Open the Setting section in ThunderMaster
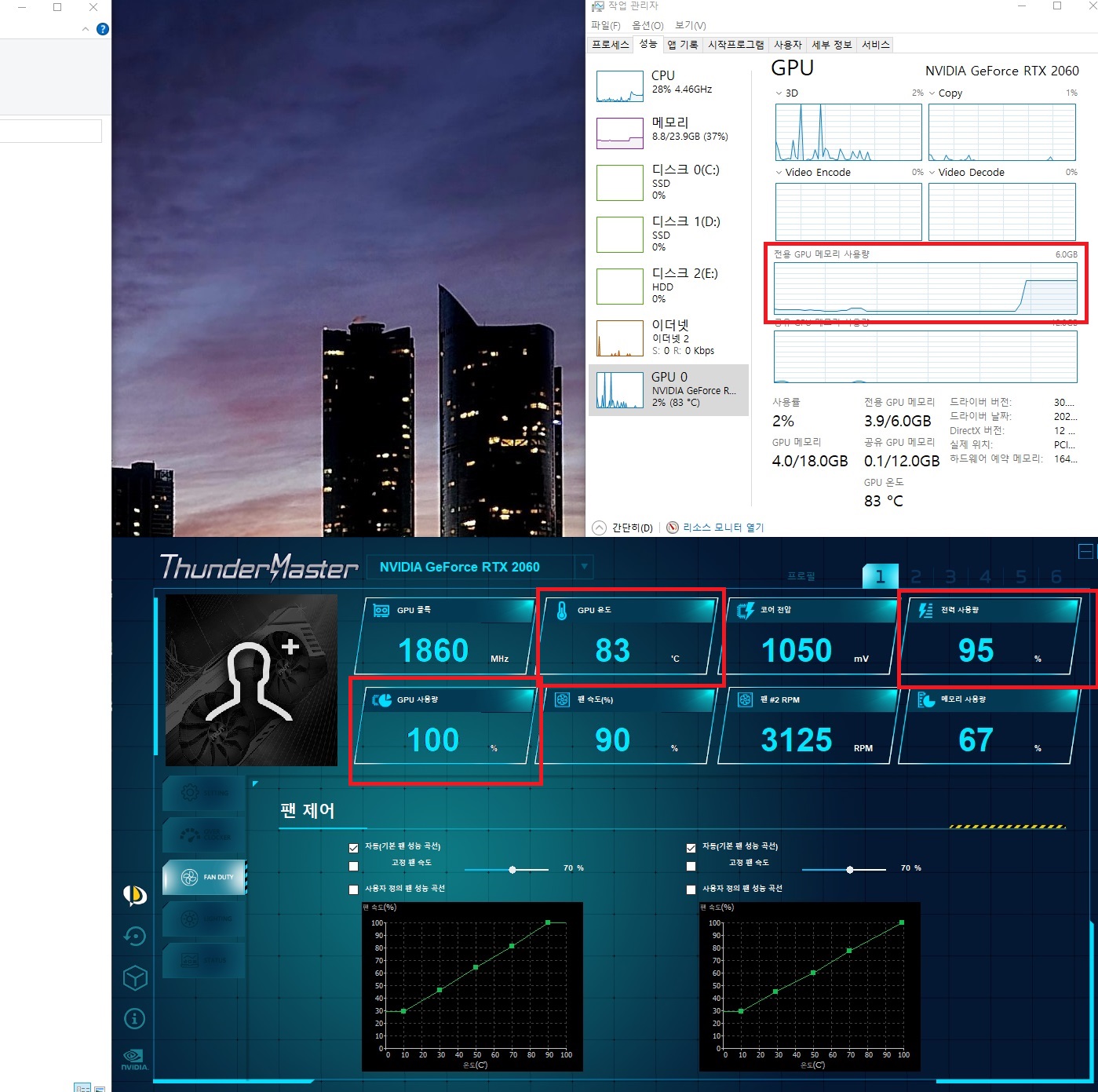Image resolution: width=1098 pixels, height=1092 pixels. (204, 793)
